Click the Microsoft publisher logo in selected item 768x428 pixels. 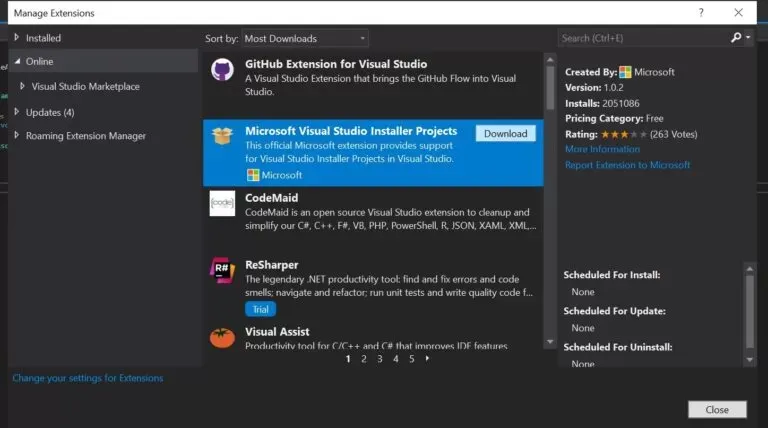(253, 175)
